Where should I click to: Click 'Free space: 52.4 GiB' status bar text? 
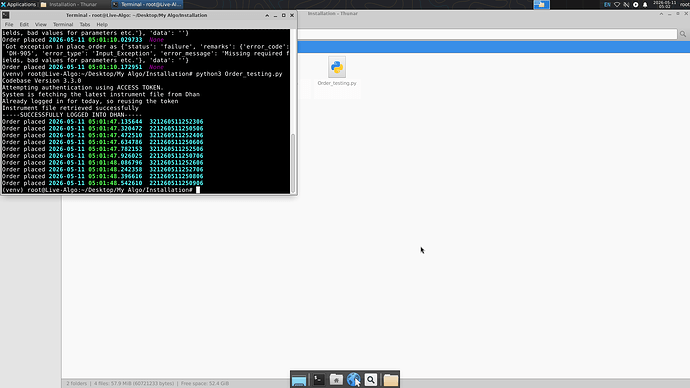(205, 384)
